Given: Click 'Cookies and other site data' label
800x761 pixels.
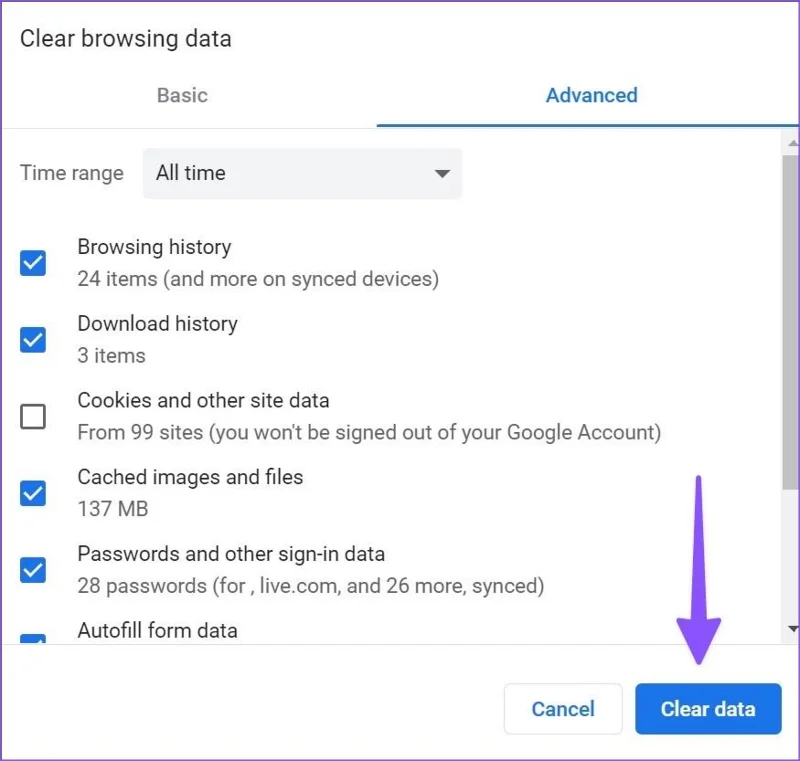Looking at the screenshot, I should tap(203, 400).
